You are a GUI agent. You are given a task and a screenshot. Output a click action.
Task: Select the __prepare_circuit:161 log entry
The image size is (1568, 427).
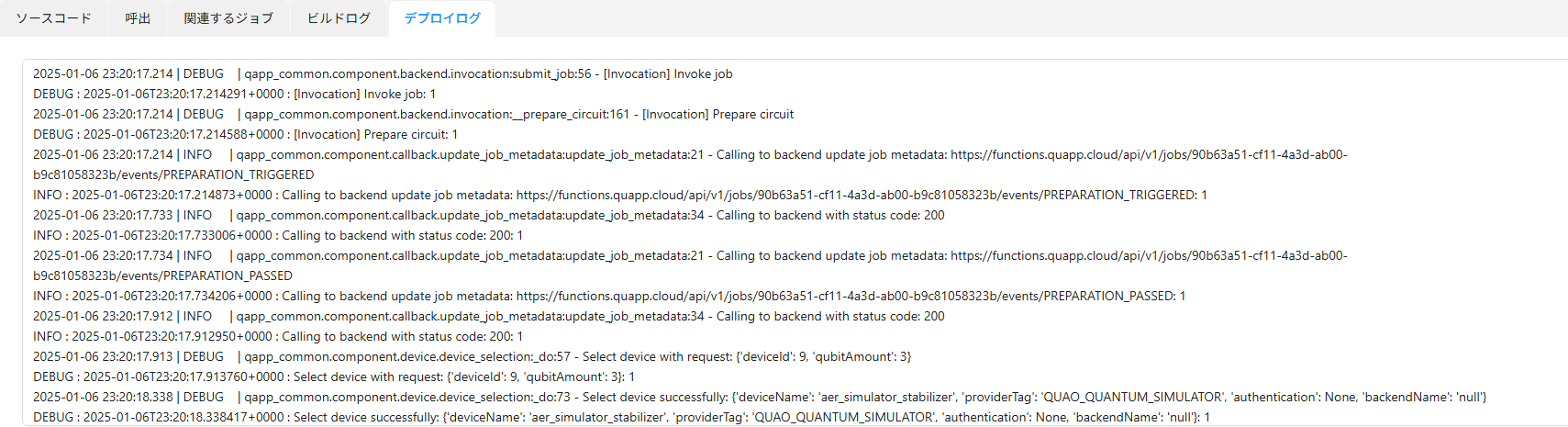click(413, 115)
